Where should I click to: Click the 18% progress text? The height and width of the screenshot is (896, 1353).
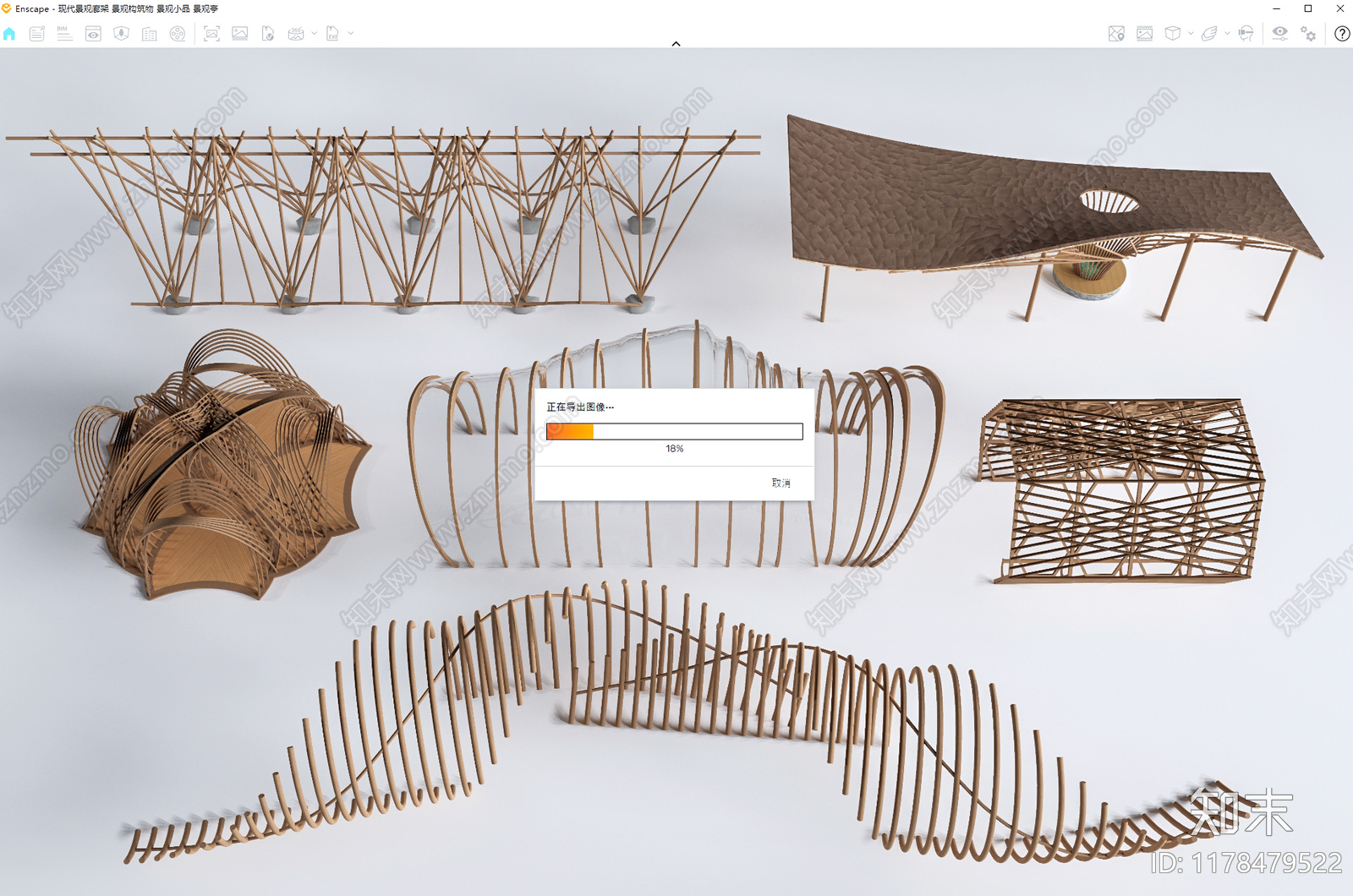[675, 449]
